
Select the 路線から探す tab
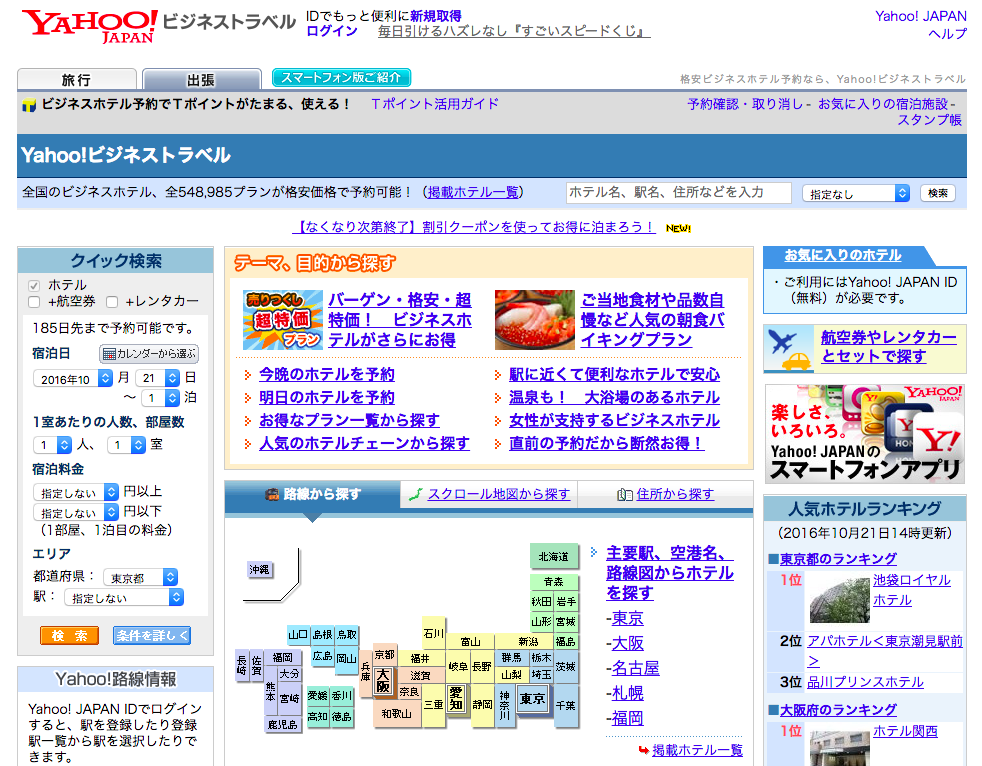313,494
